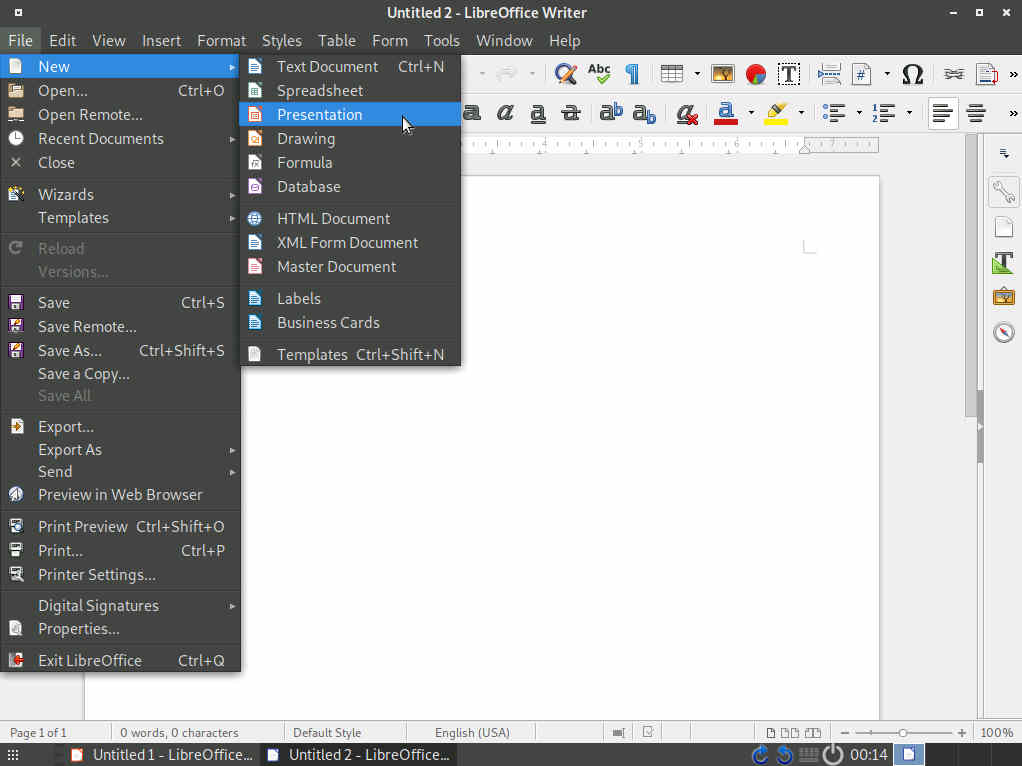The image size is (1022, 766).
Task: Open the sidebar Gallery deck icon
Action: coord(1004,297)
